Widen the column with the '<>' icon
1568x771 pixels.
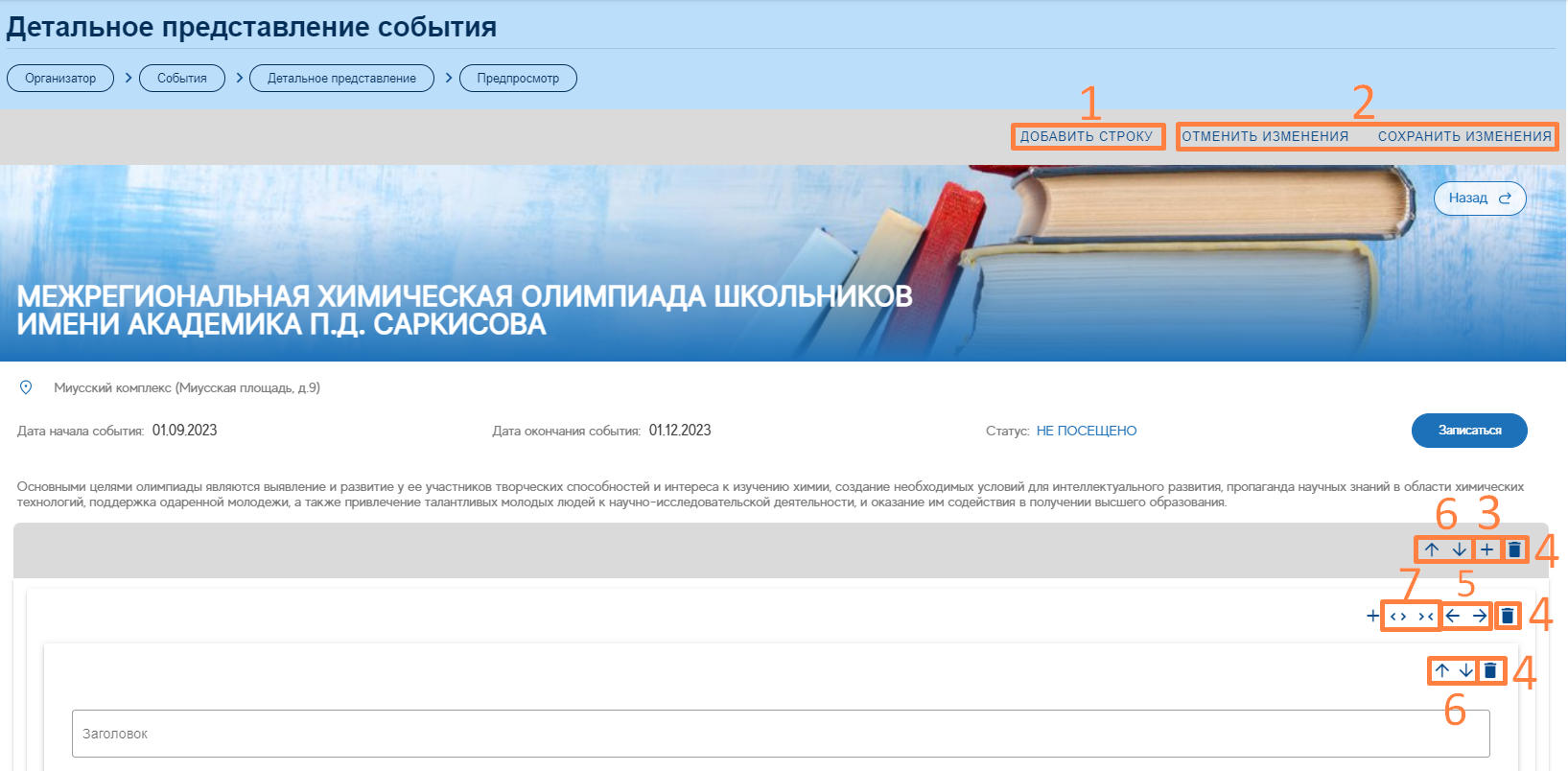point(1398,616)
